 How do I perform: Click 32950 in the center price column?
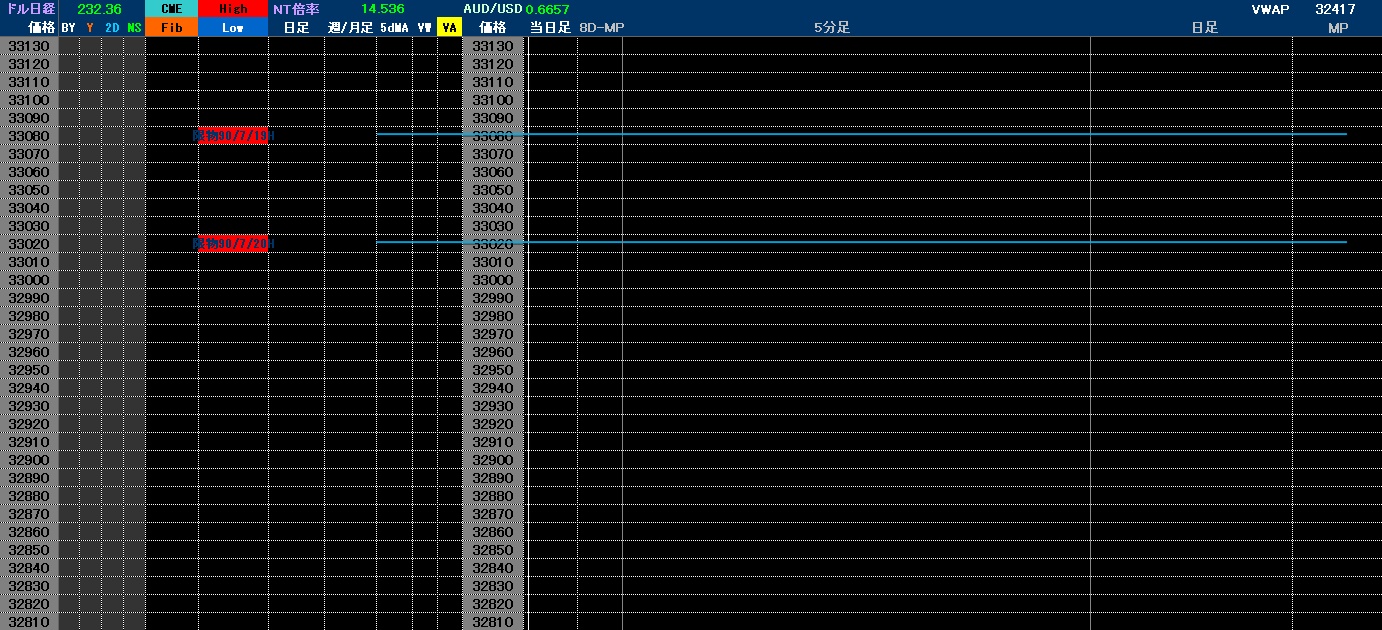[492, 371]
